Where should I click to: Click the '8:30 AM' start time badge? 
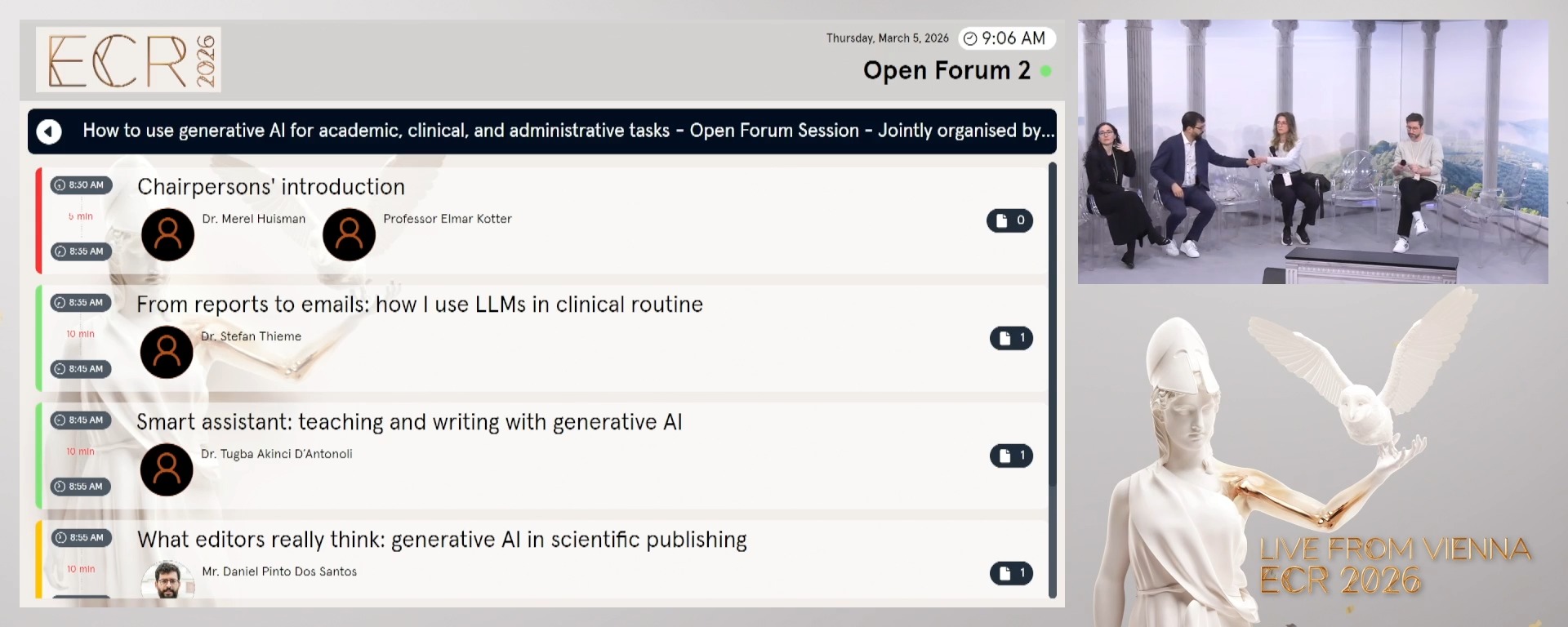pos(81,185)
